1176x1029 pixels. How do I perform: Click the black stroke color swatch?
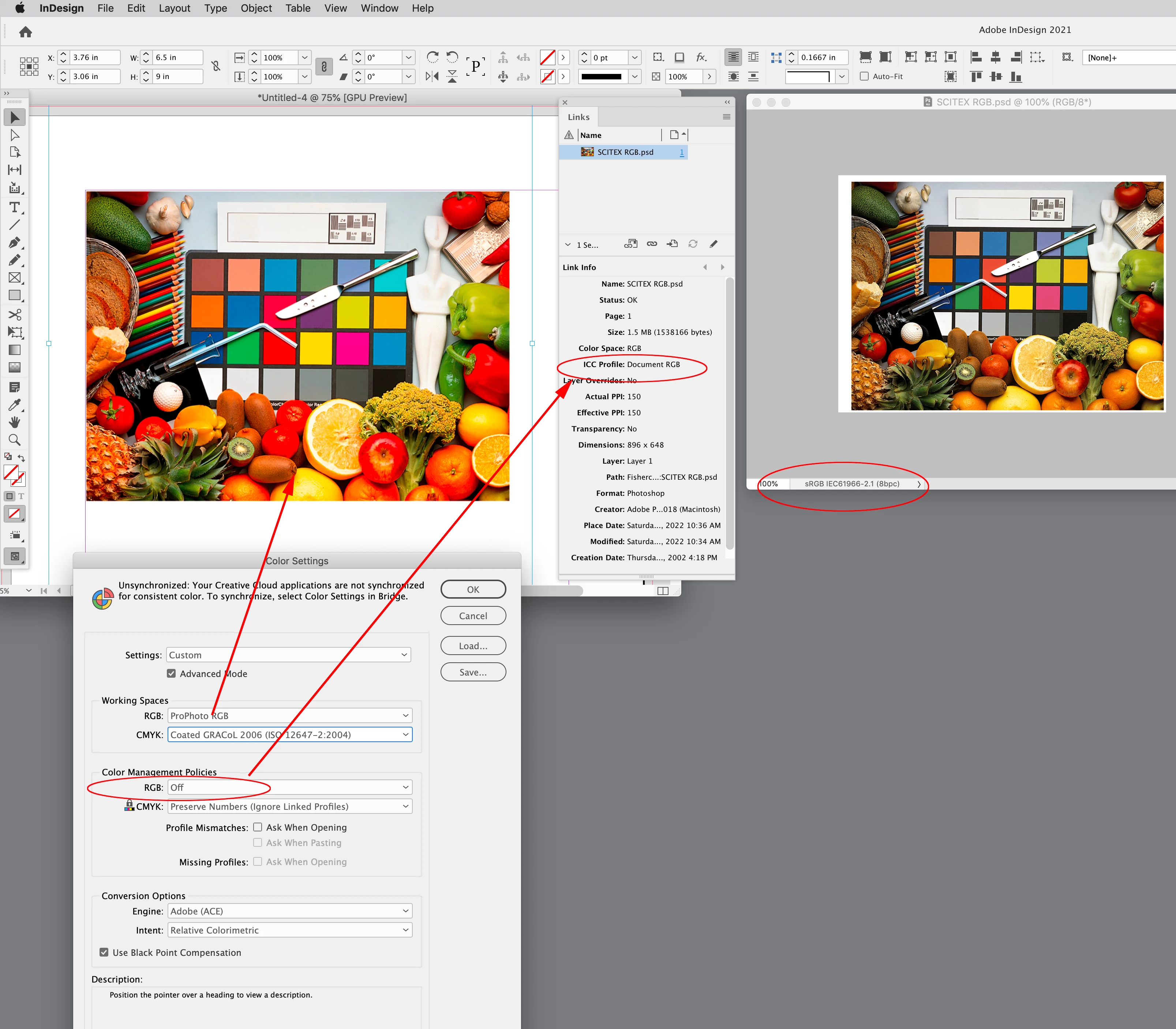point(601,76)
